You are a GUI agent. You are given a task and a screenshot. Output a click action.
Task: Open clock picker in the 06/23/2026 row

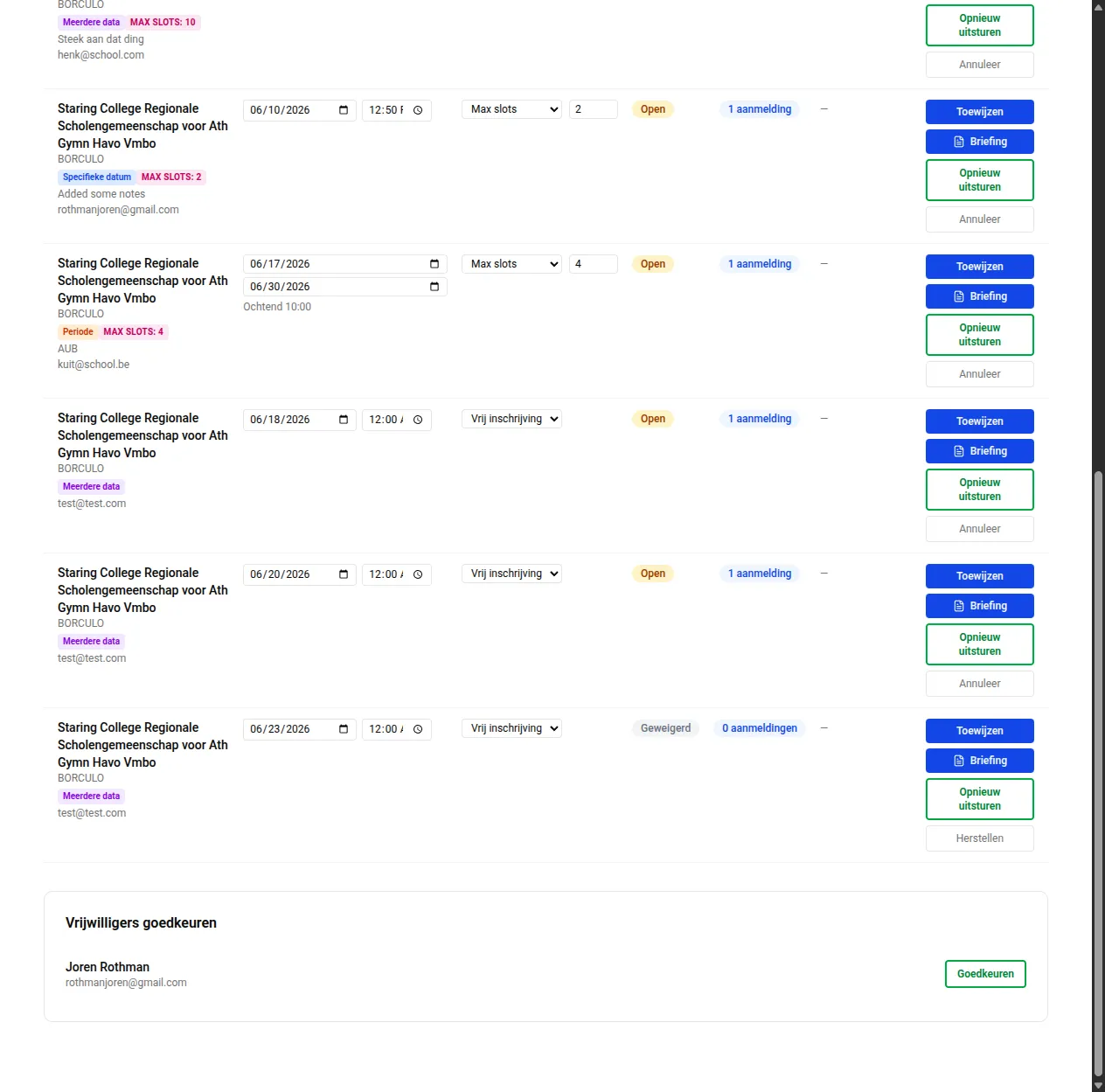(x=418, y=729)
